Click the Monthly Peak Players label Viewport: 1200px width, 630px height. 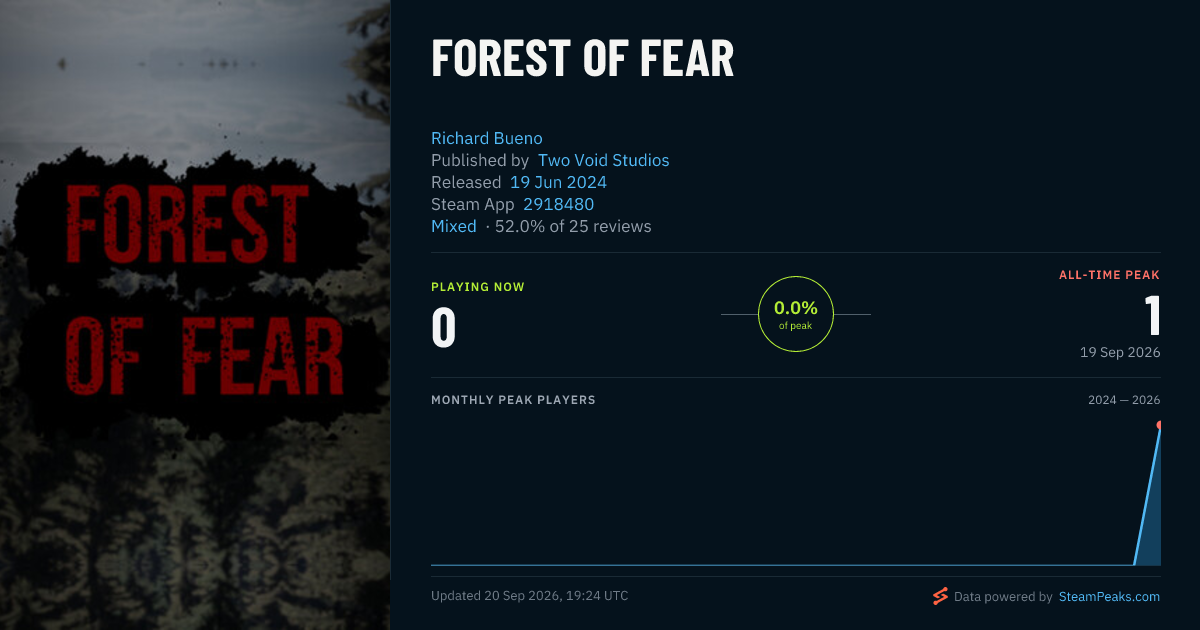point(513,400)
